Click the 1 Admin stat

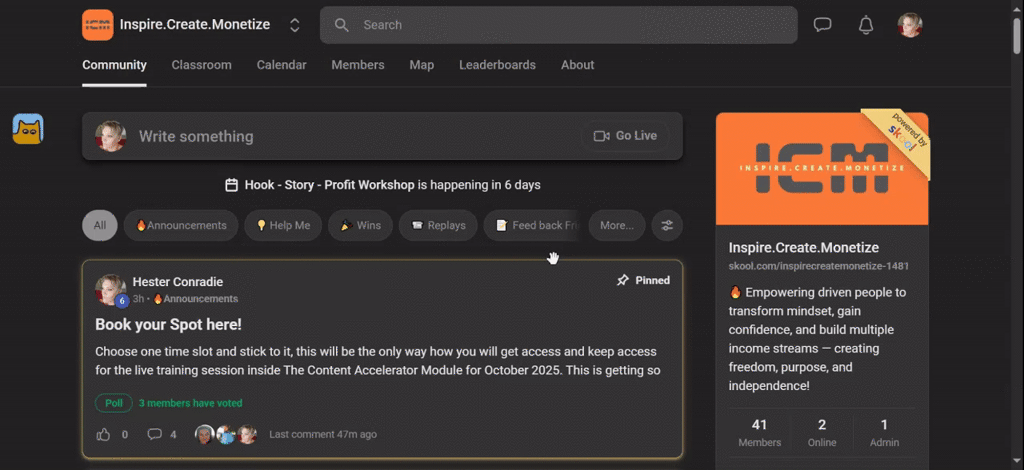884,433
